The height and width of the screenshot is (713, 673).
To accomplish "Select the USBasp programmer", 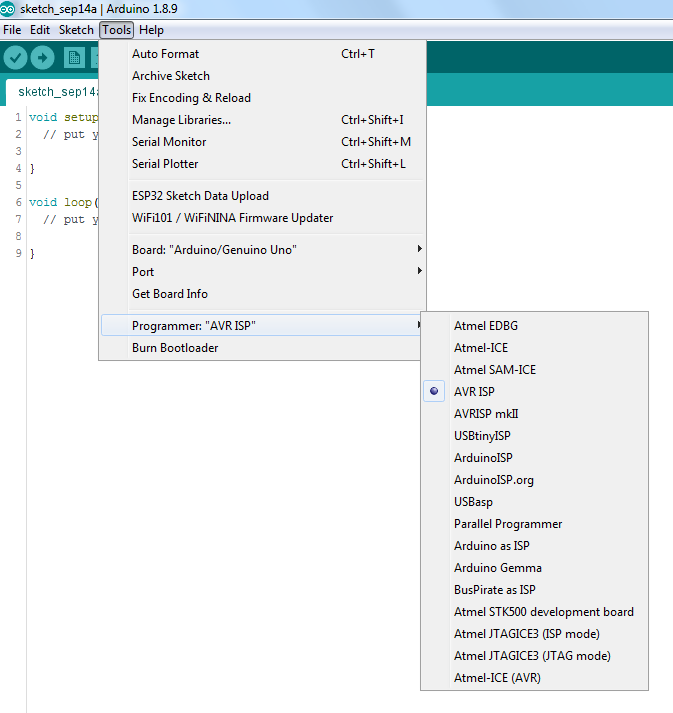I will tap(534, 502).
